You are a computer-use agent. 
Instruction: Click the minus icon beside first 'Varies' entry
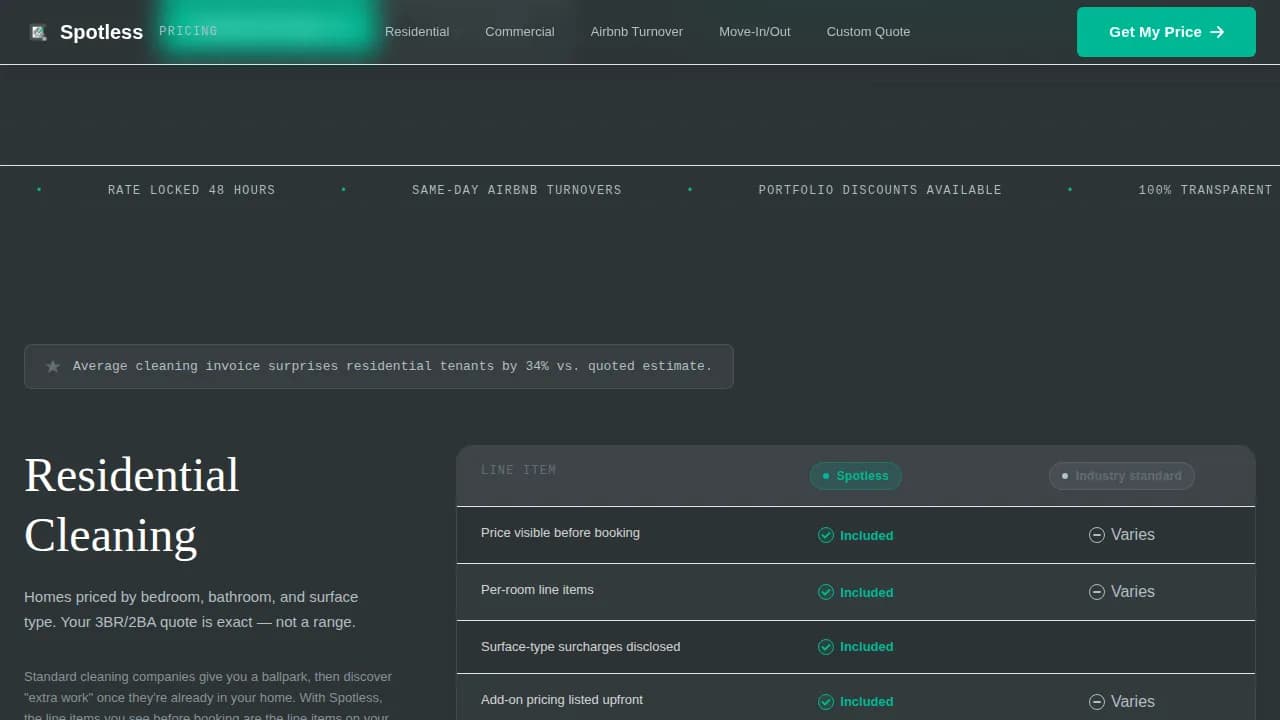[x=1097, y=535]
